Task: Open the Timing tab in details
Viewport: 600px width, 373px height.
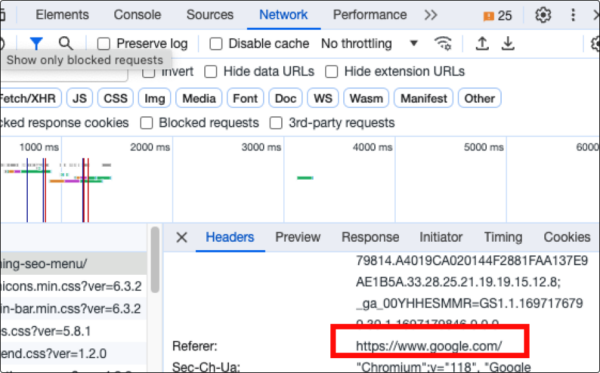Action: [x=503, y=237]
